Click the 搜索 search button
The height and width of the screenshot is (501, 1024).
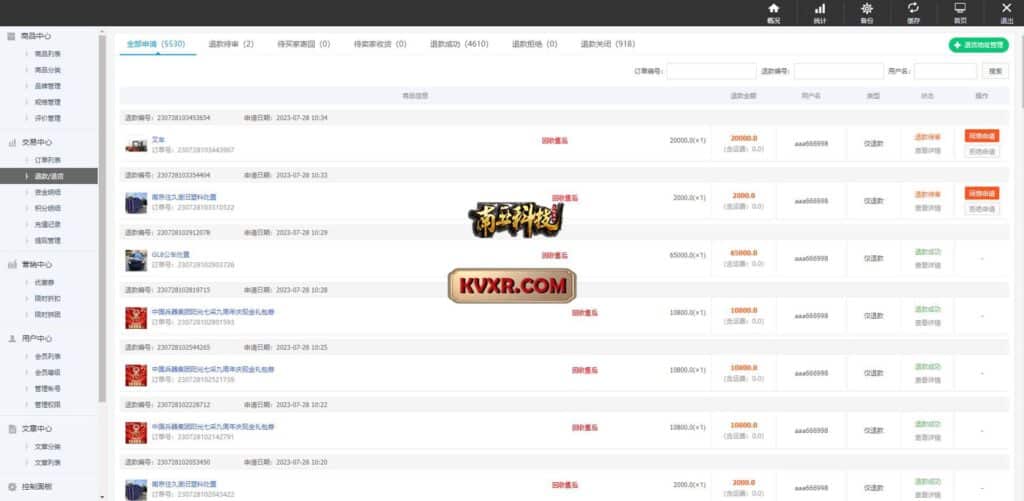[x=995, y=71]
